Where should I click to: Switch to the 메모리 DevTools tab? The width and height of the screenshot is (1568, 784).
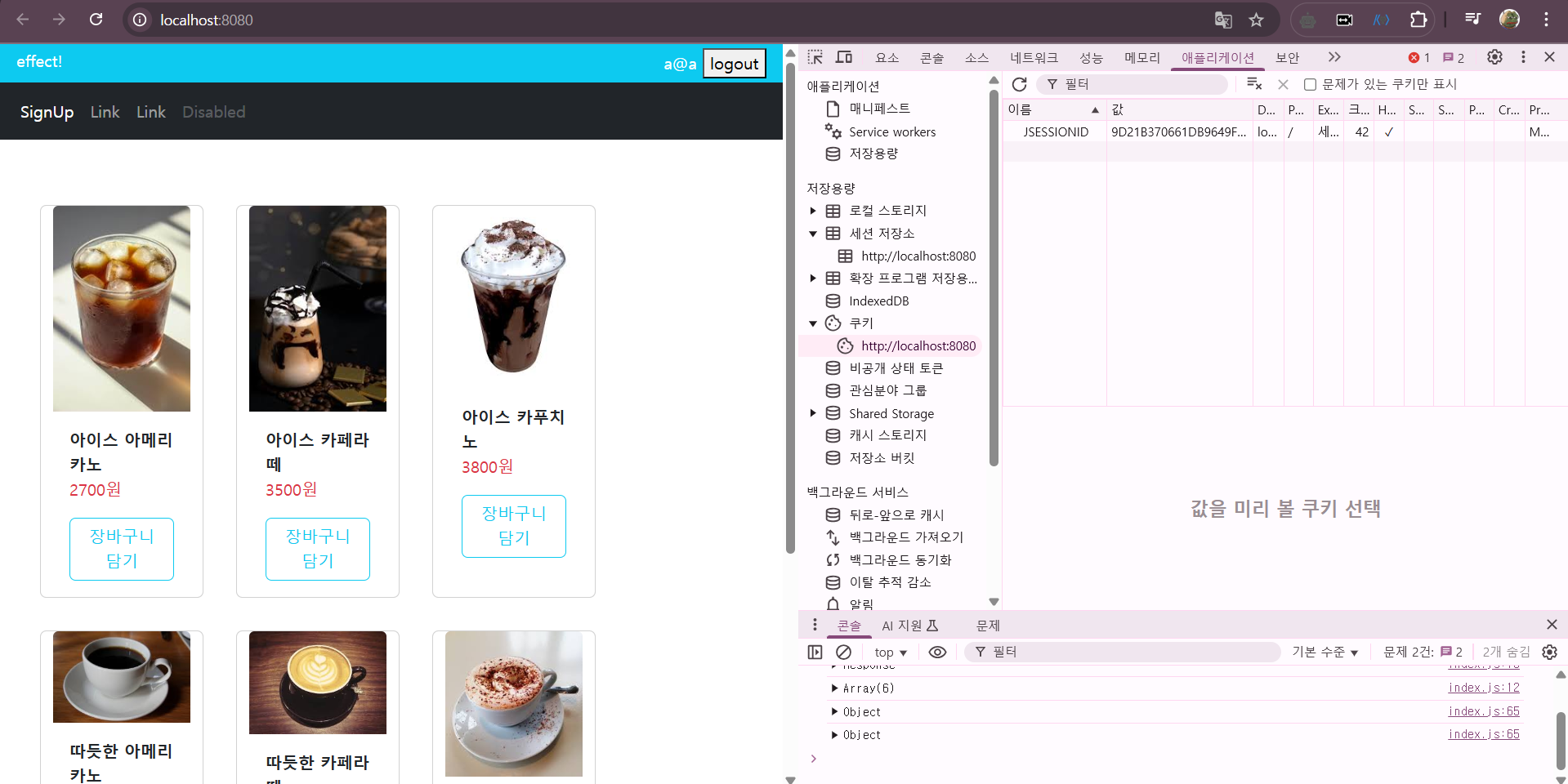(x=1142, y=57)
